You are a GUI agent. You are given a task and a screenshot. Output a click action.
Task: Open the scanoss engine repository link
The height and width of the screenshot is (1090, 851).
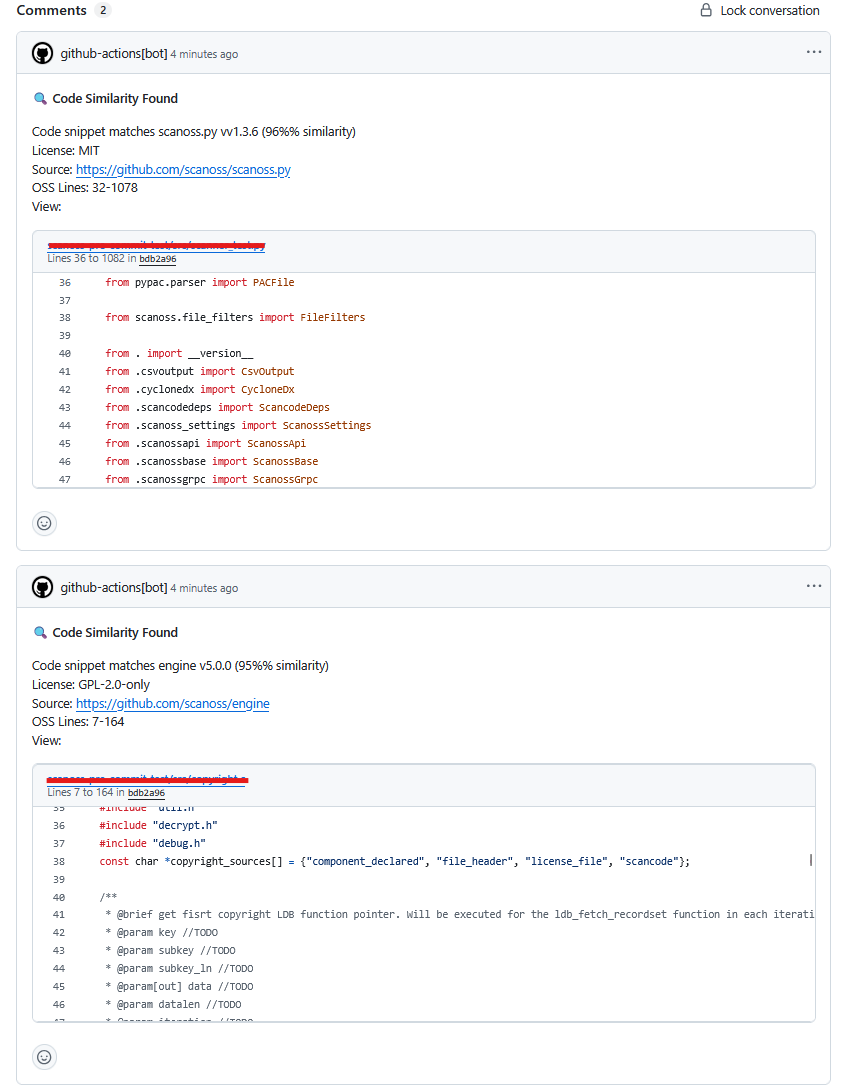tap(172, 703)
